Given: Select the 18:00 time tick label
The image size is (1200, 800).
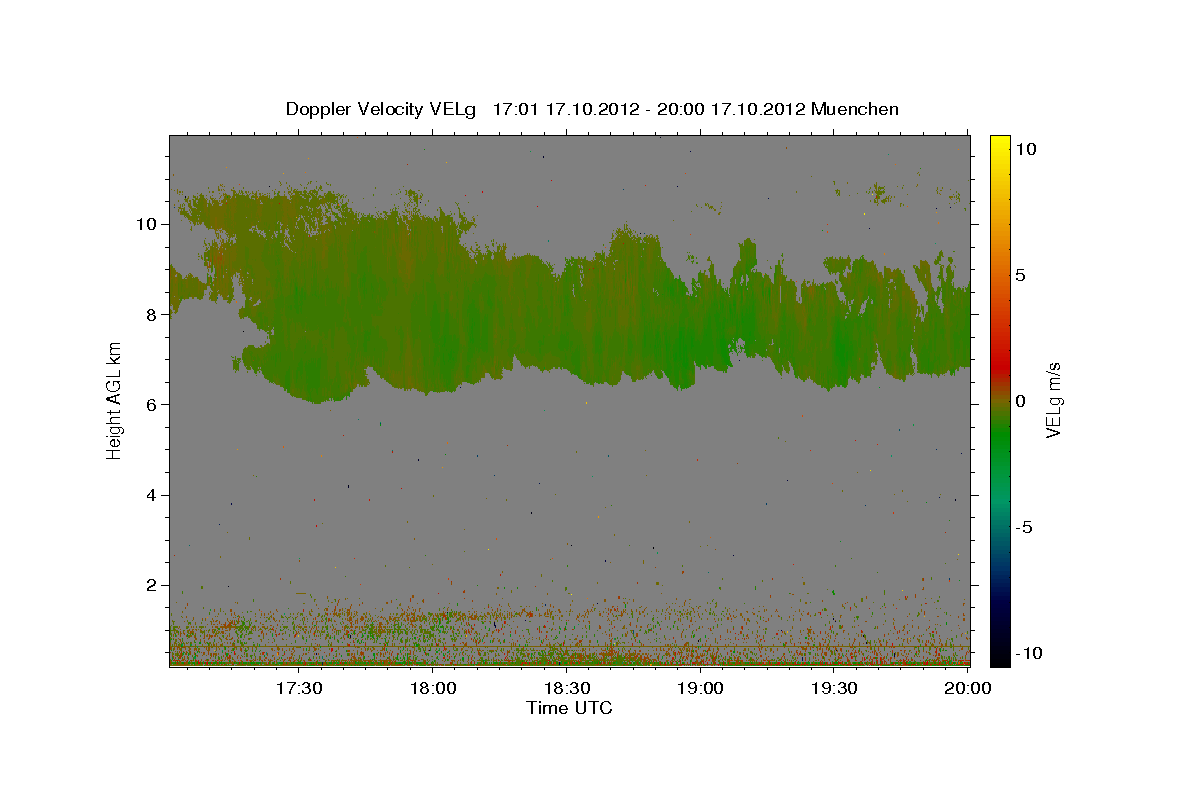Looking at the screenshot, I should coord(432,688).
